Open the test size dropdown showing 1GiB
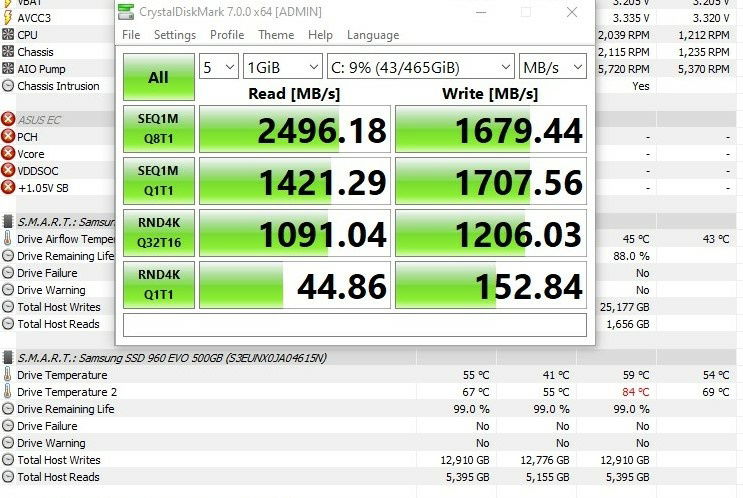 pyautogui.click(x=283, y=66)
